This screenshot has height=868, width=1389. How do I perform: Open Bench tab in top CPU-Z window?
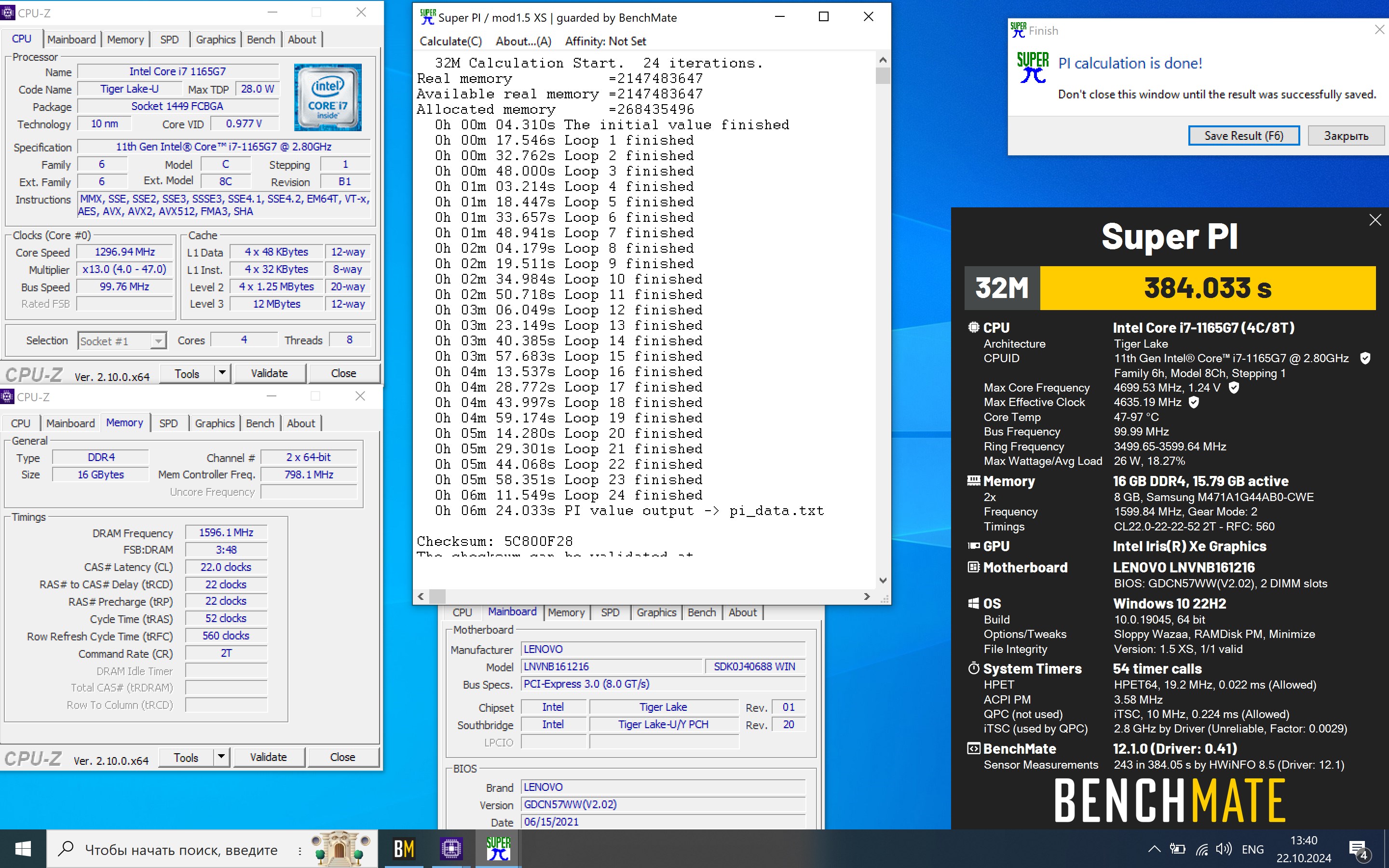click(260, 40)
